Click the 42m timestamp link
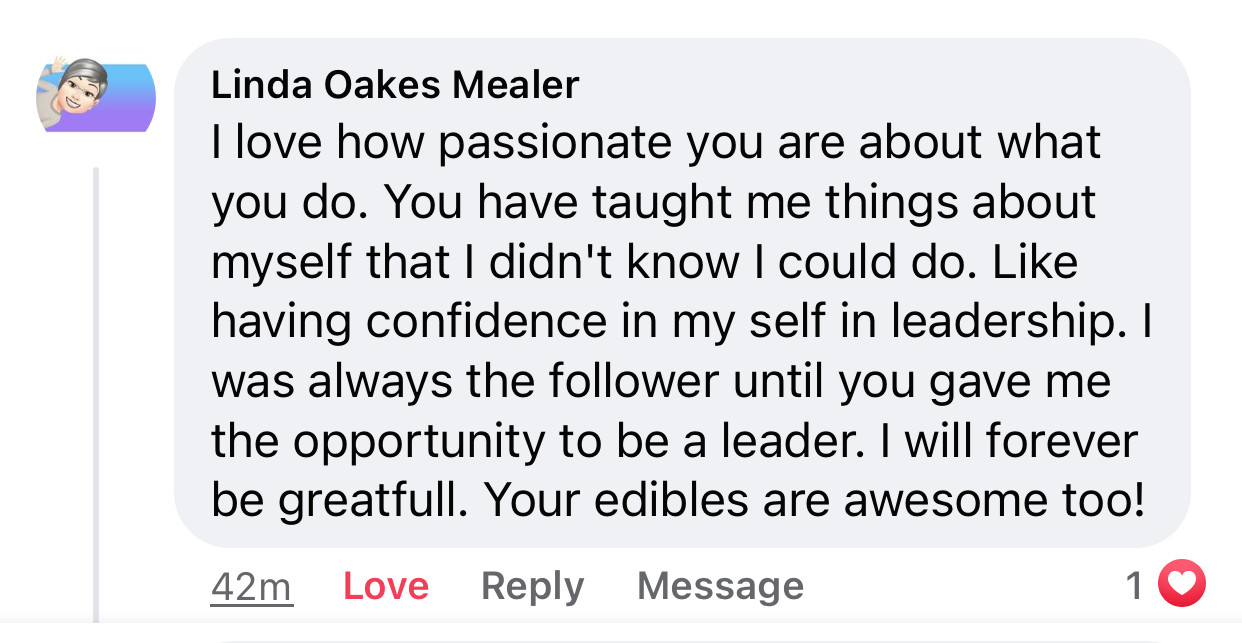Viewport: 1242px width, 643px height. tap(252, 586)
